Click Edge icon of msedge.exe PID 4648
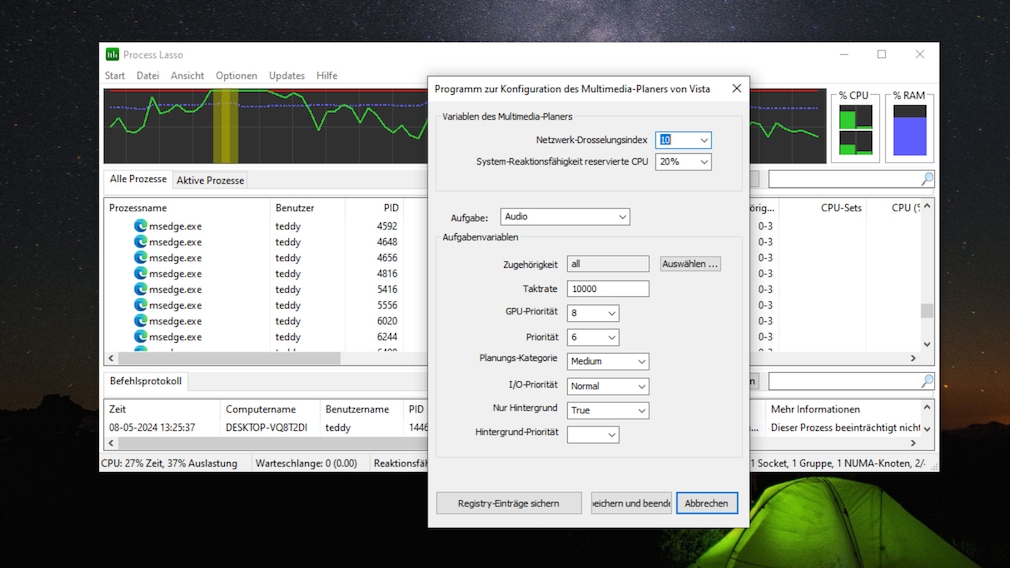The width and height of the screenshot is (1010, 568). (140, 241)
